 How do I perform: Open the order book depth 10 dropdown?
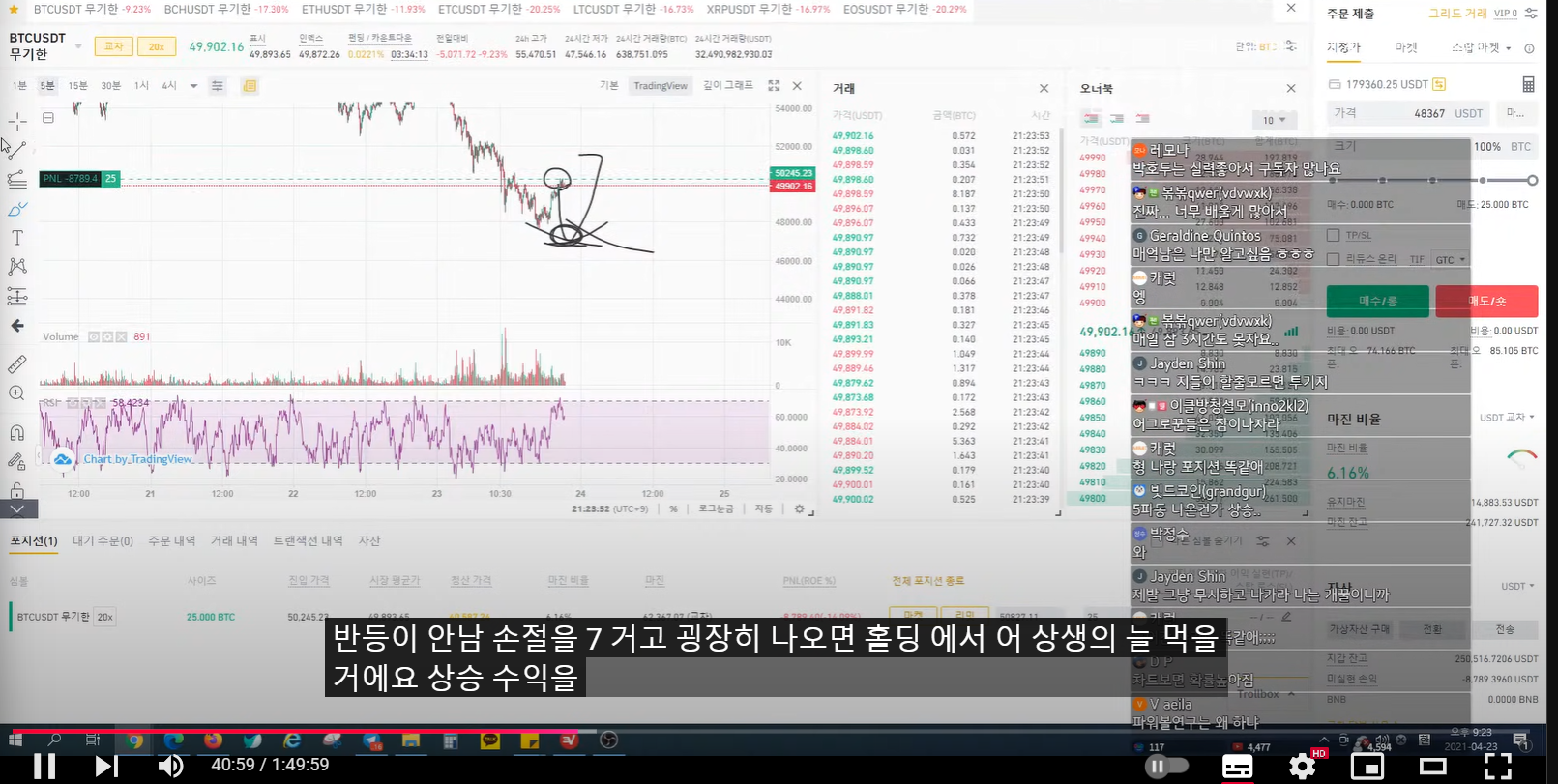1275,120
